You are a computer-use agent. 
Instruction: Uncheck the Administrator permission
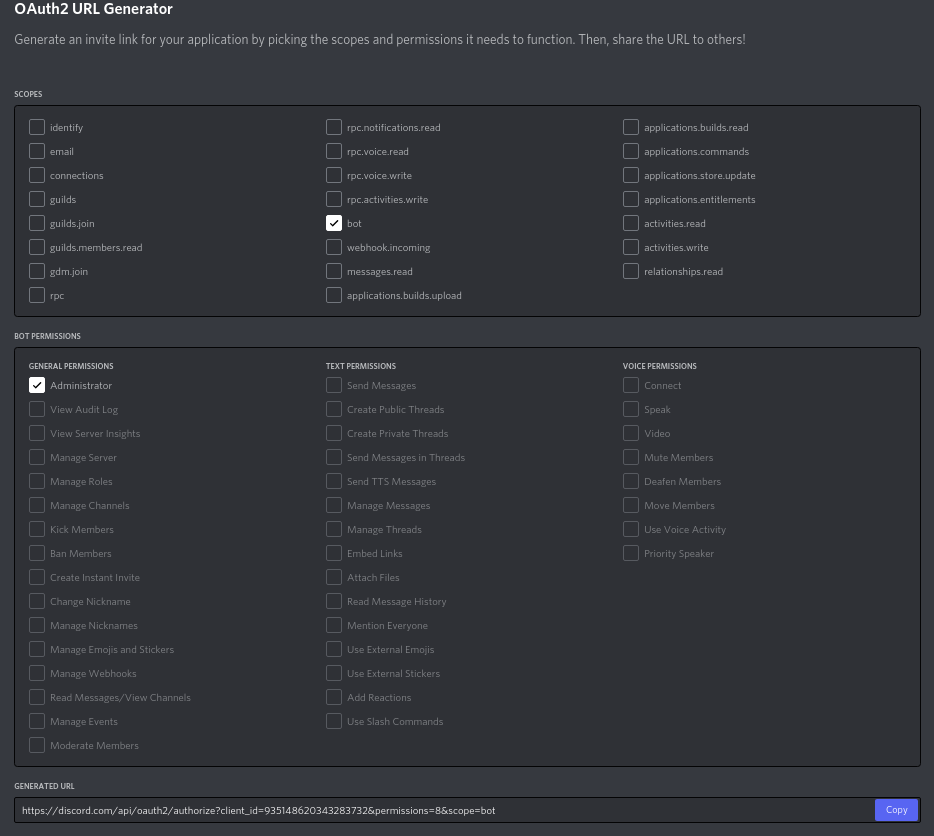(37, 386)
